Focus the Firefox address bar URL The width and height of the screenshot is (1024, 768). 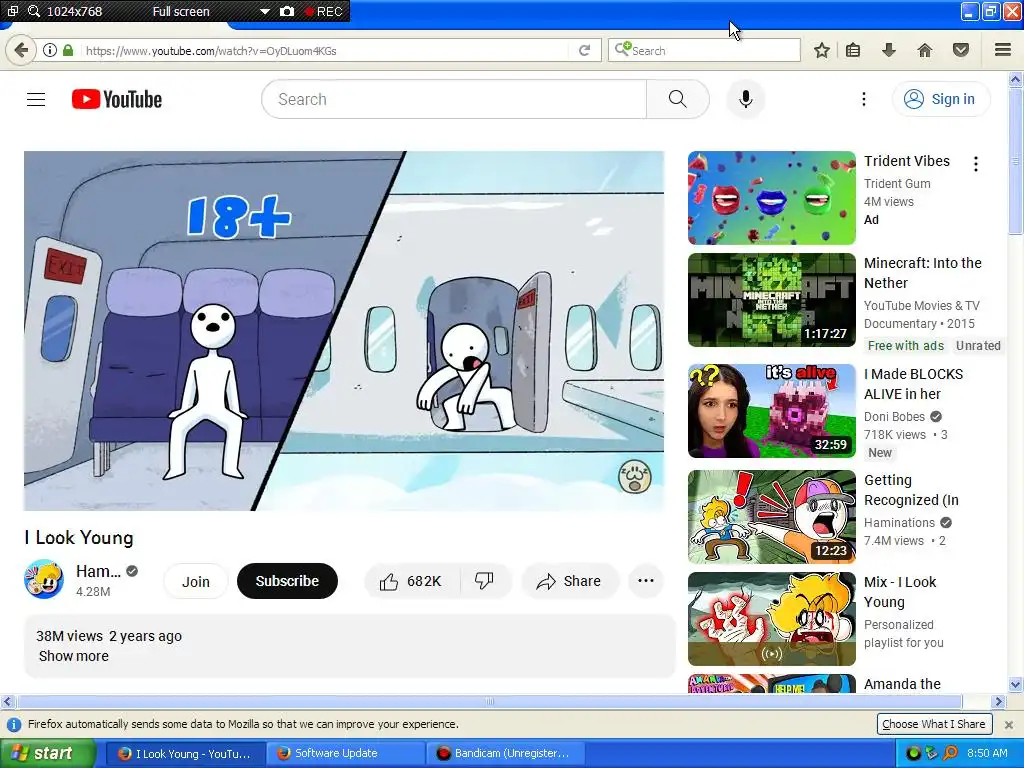(327, 50)
